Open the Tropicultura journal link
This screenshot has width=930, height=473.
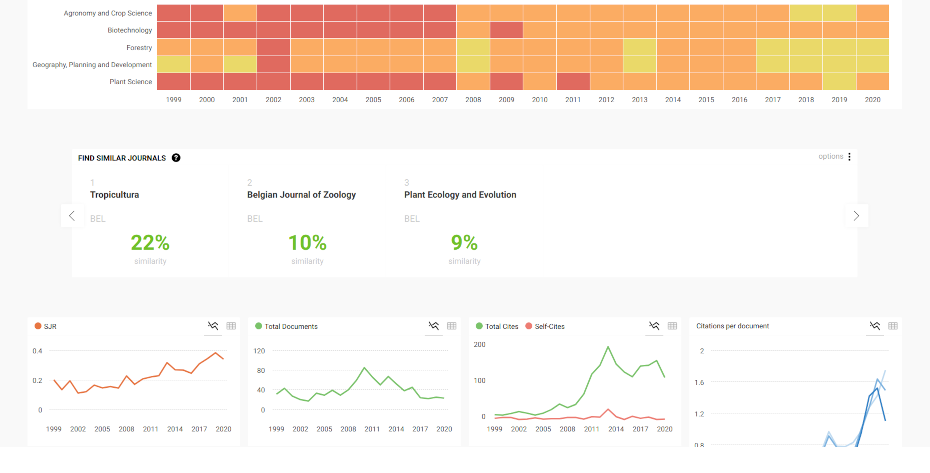(114, 195)
